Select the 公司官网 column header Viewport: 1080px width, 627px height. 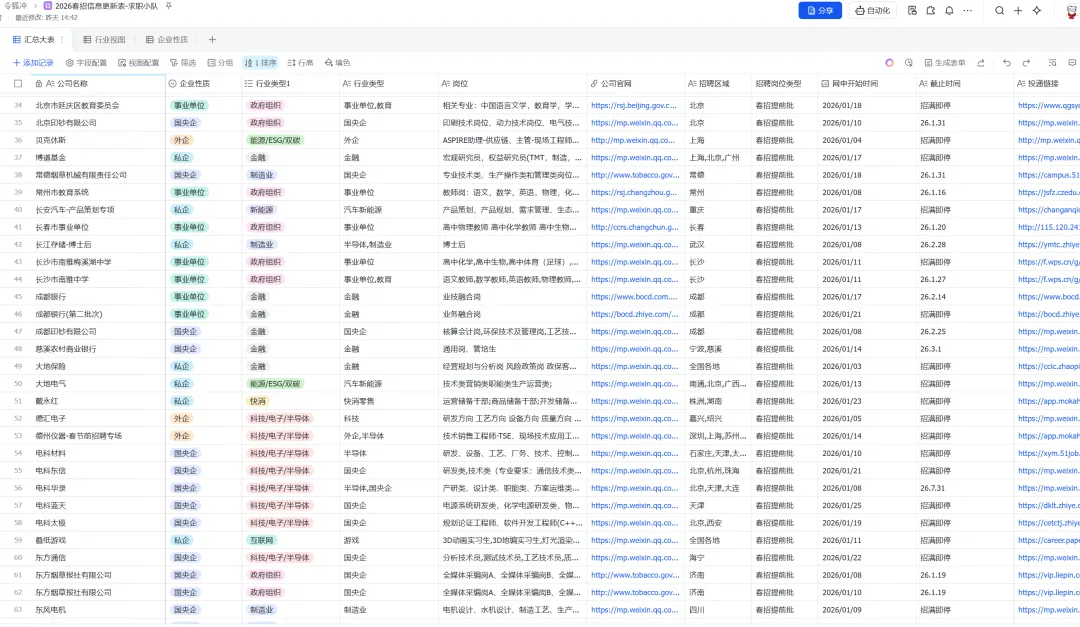point(634,83)
